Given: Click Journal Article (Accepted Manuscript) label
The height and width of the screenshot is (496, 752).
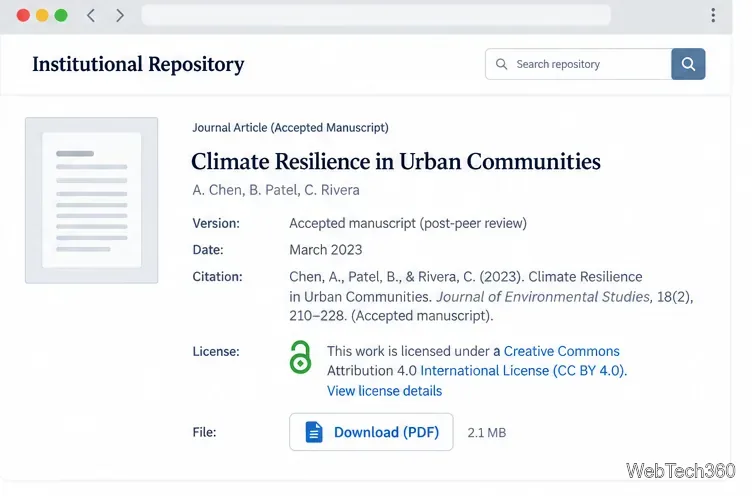Looking at the screenshot, I should (x=290, y=128).
